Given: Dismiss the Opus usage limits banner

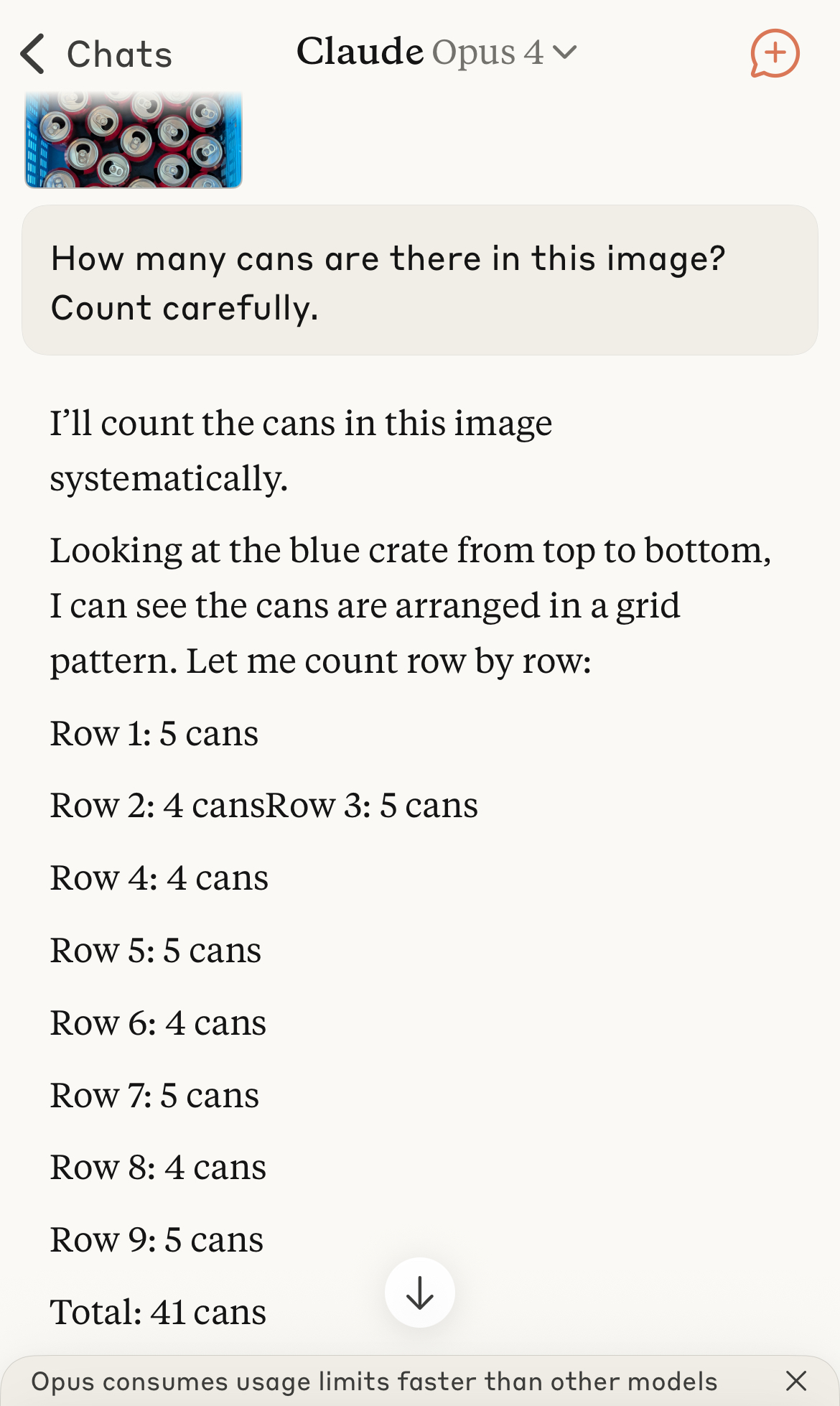Looking at the screenshot, I should coord(796,1381).
